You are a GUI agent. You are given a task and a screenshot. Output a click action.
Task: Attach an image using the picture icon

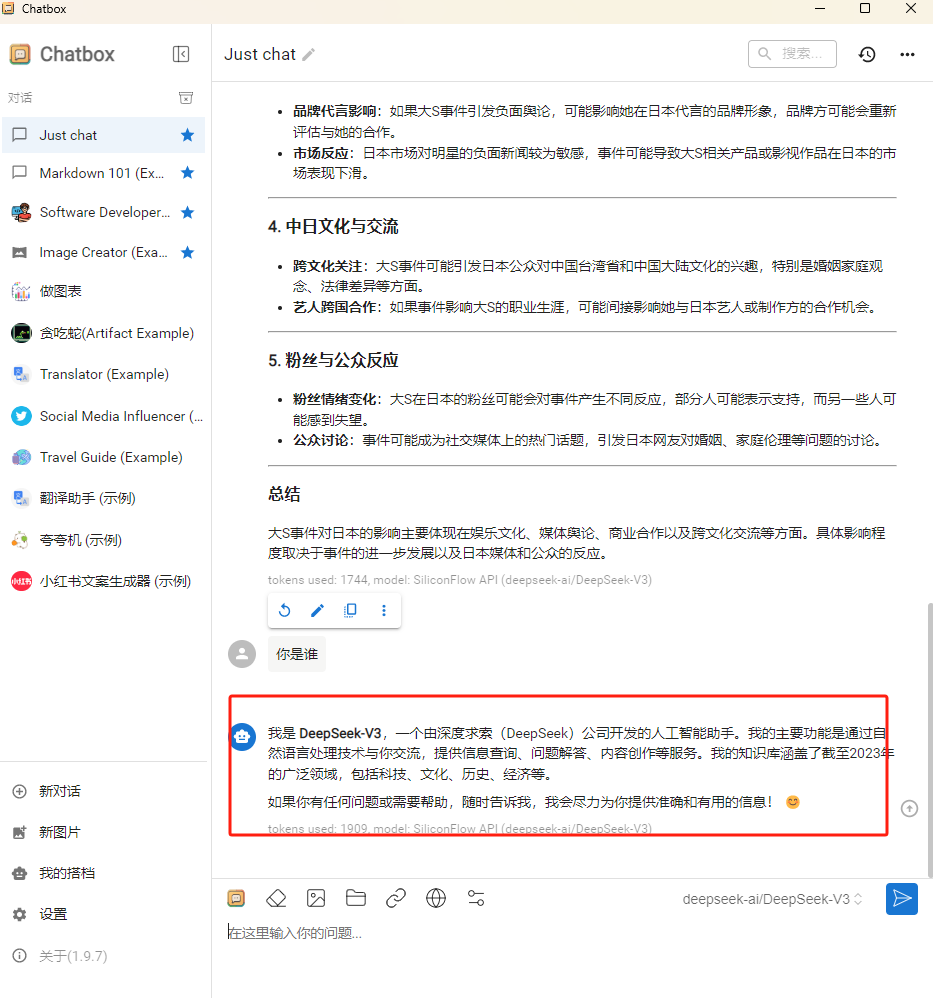coord(316,898)
